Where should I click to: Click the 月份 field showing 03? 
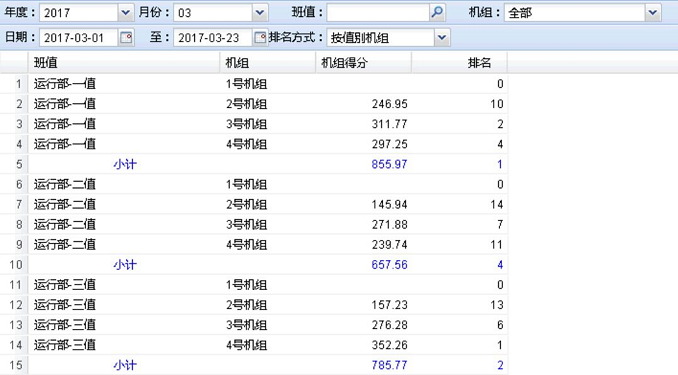213,13
